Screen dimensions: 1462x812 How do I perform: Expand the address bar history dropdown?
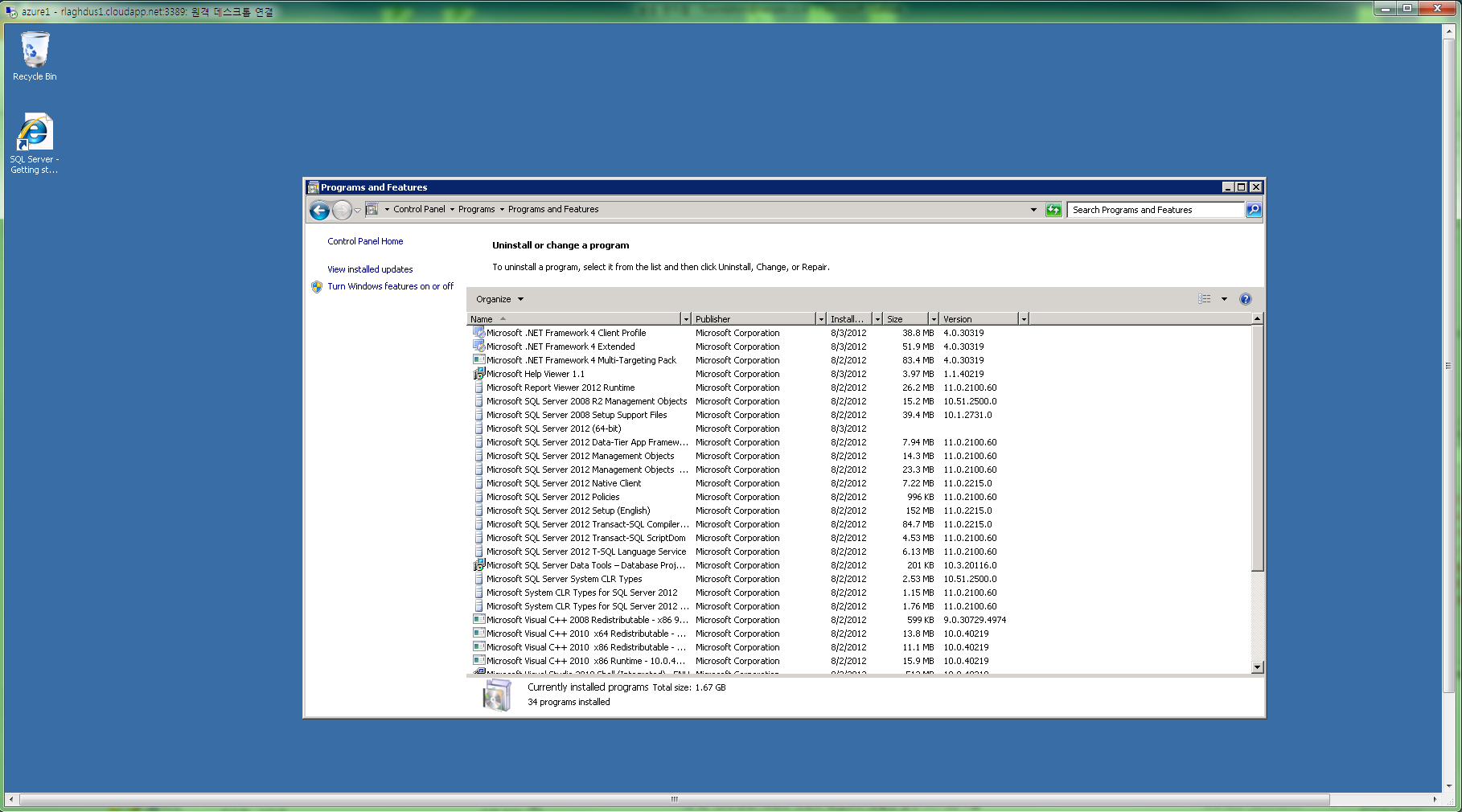pyautogui.click(x=1033, y=210)
